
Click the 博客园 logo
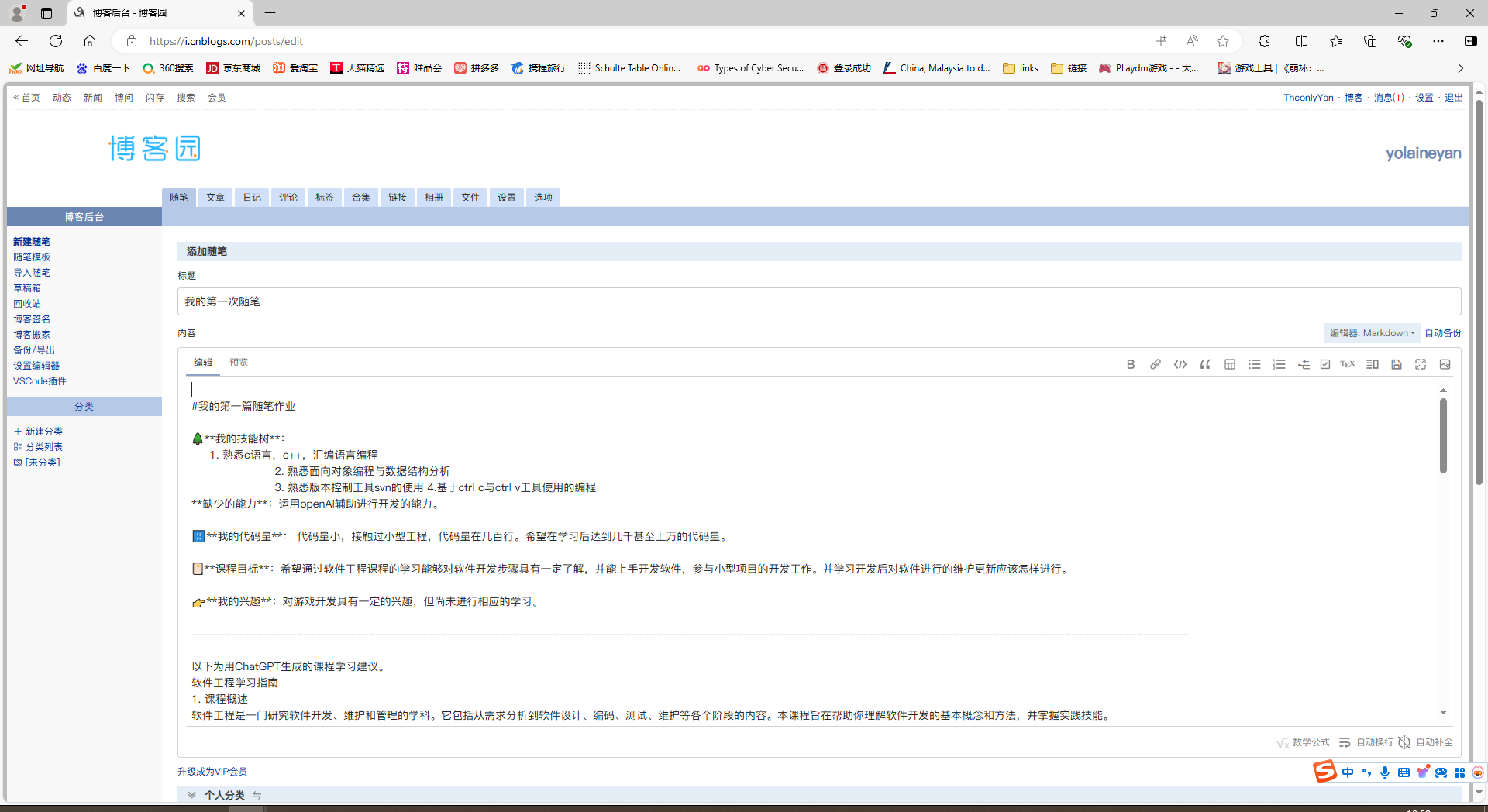(154, 148)
